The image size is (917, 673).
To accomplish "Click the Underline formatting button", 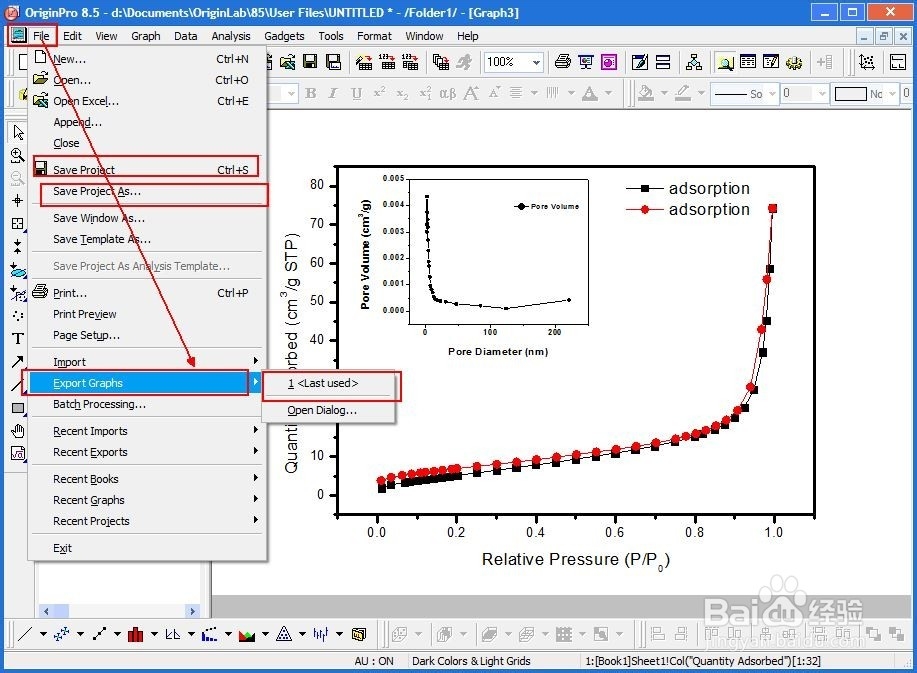I will pos(356,93).
